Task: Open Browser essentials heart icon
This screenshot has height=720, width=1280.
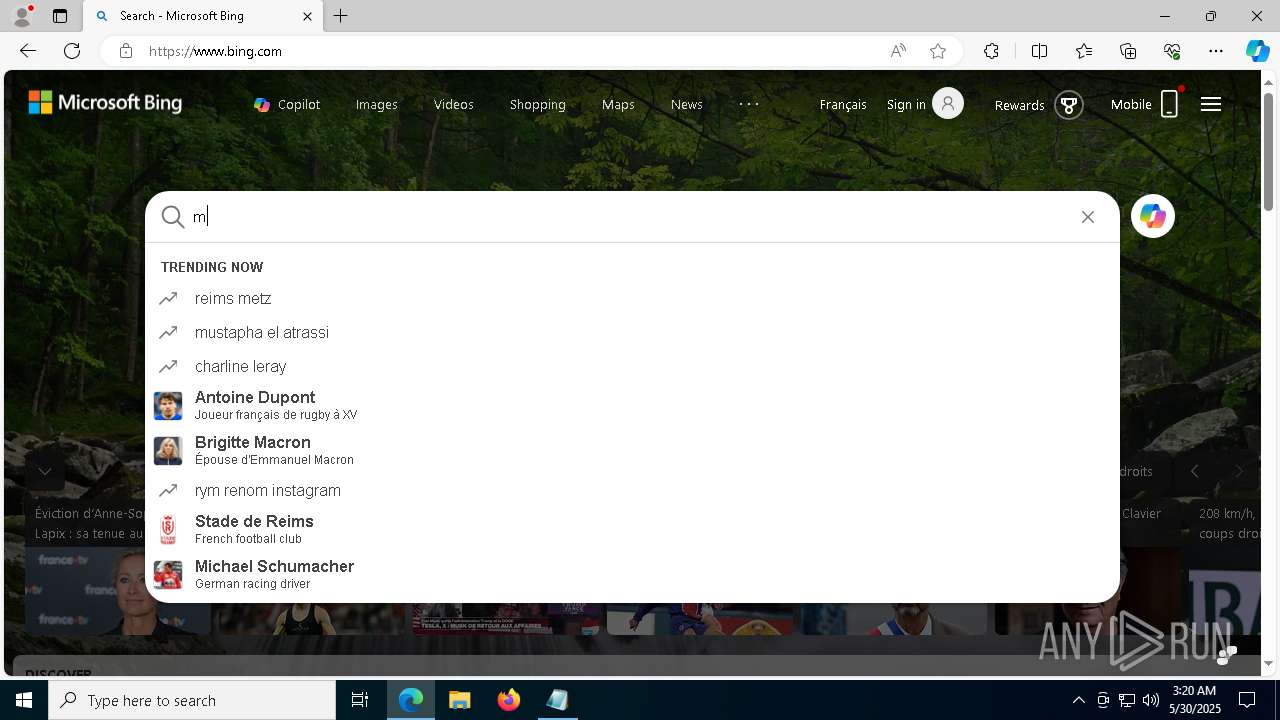Action: coord(1172,51)
